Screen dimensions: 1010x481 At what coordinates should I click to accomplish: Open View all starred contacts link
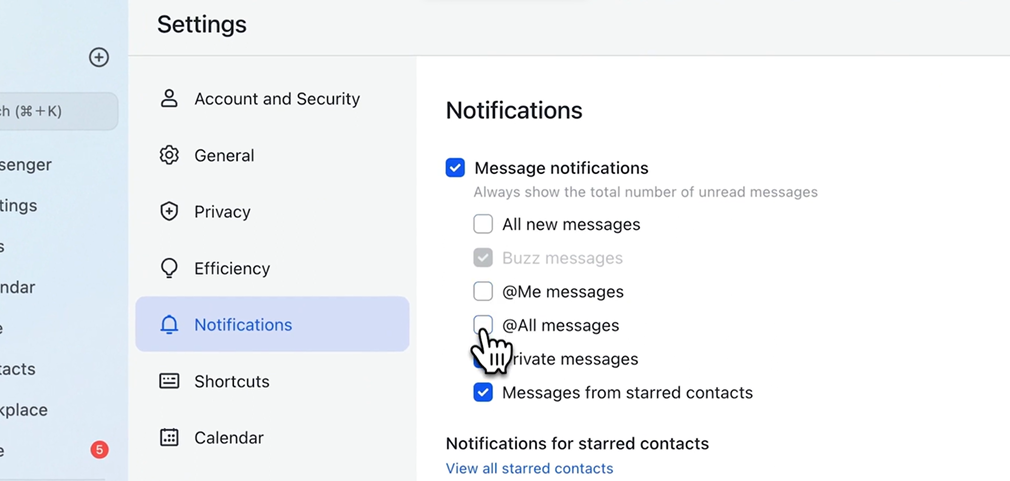click(x=529, y=468)
